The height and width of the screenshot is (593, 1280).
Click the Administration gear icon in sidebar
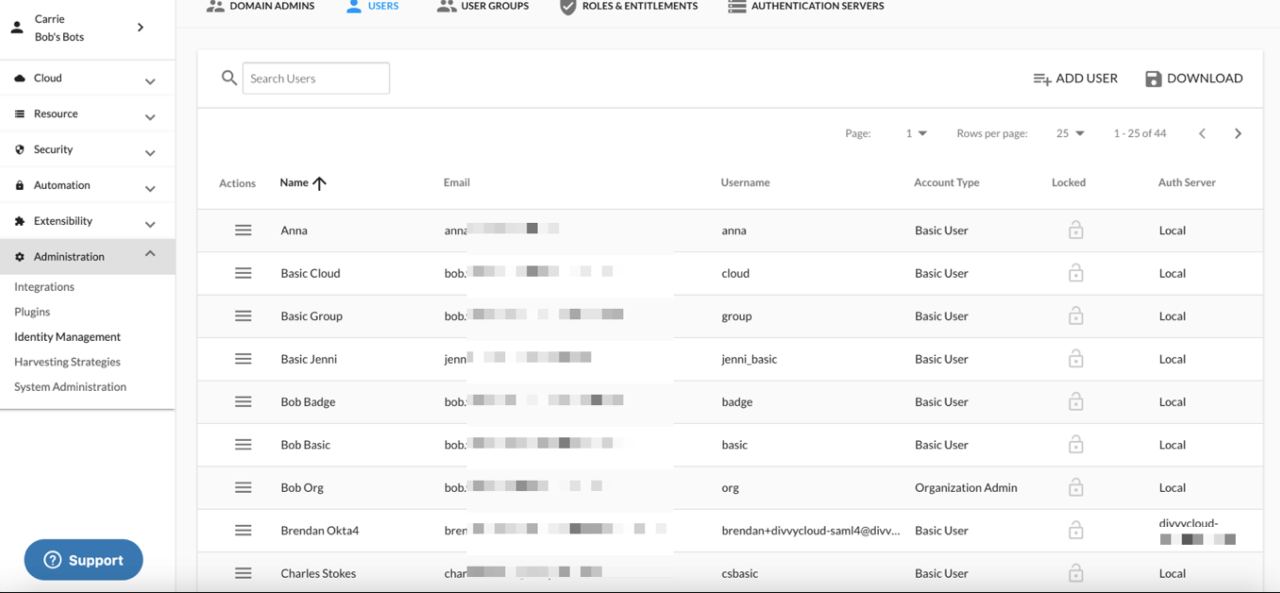pyautogui.click(x=20, y=257)
